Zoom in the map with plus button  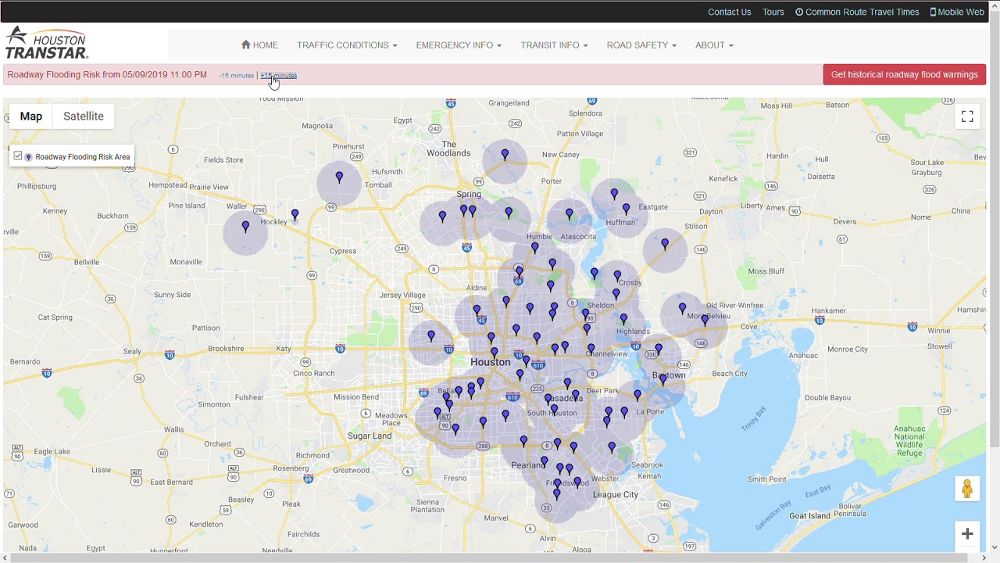967,534
